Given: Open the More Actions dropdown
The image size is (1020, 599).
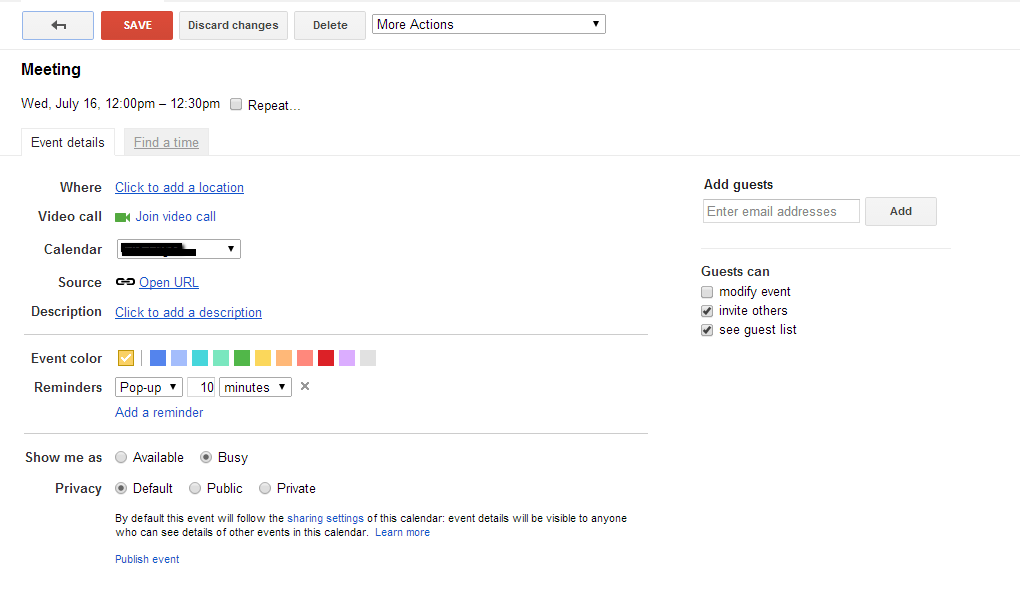Looking at the screenshot, I should (x=488, y=24).
